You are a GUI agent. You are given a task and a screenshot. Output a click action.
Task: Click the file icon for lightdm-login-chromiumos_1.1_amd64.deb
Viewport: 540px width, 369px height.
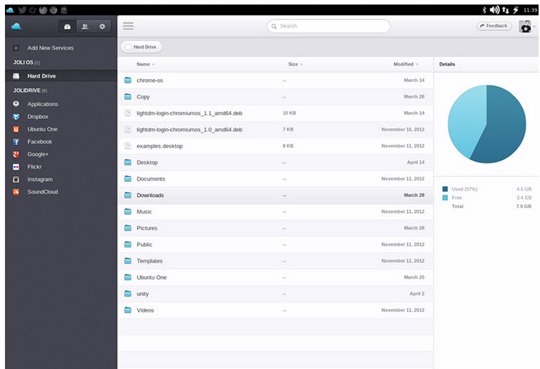pos(128,113)
